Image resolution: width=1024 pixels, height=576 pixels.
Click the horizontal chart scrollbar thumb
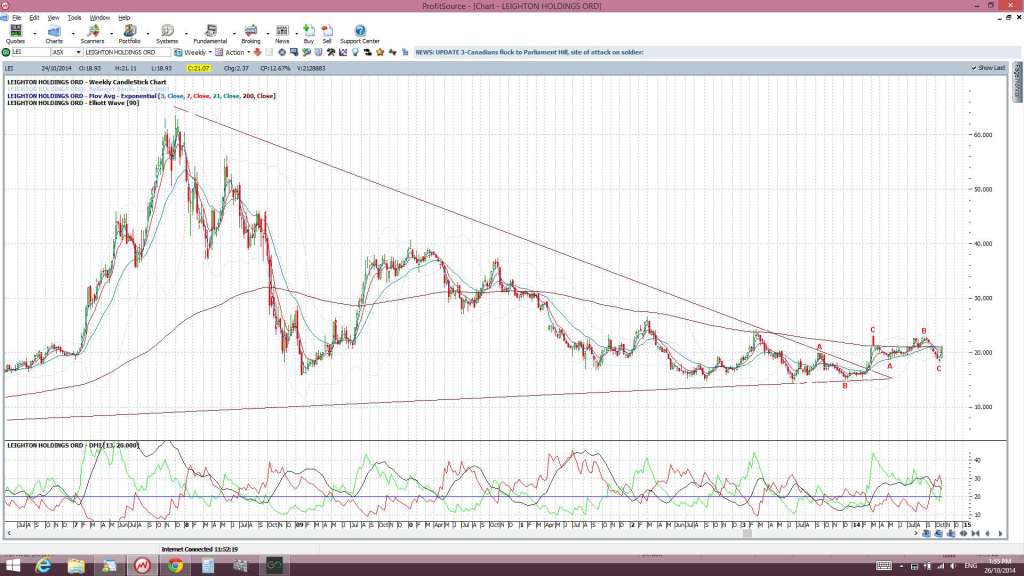(747, 534)
